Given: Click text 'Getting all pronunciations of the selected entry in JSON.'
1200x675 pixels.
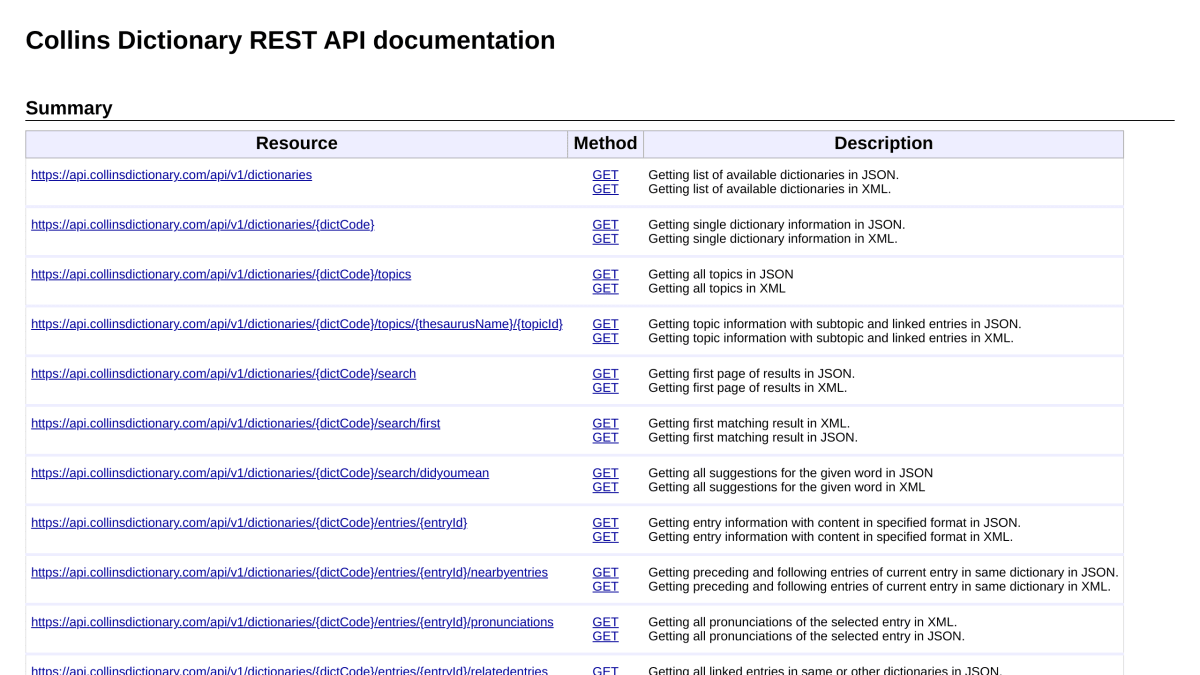Looking at the screenshot, I should 806,636.
